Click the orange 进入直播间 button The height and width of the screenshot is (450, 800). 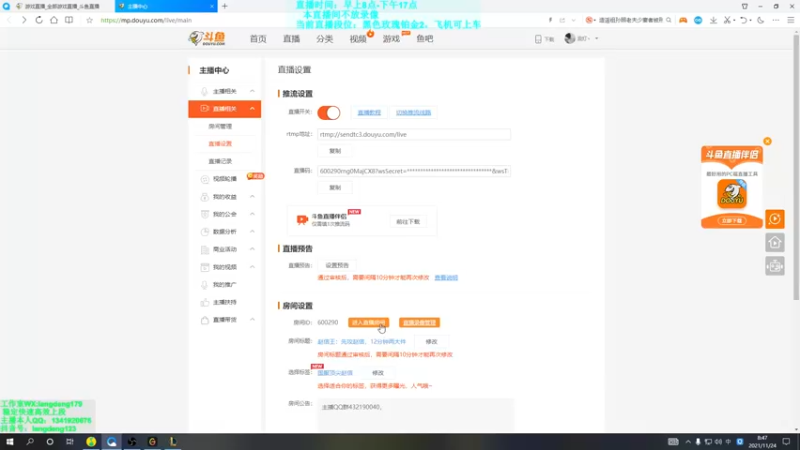pyautogui.click(x=368, y=322)
